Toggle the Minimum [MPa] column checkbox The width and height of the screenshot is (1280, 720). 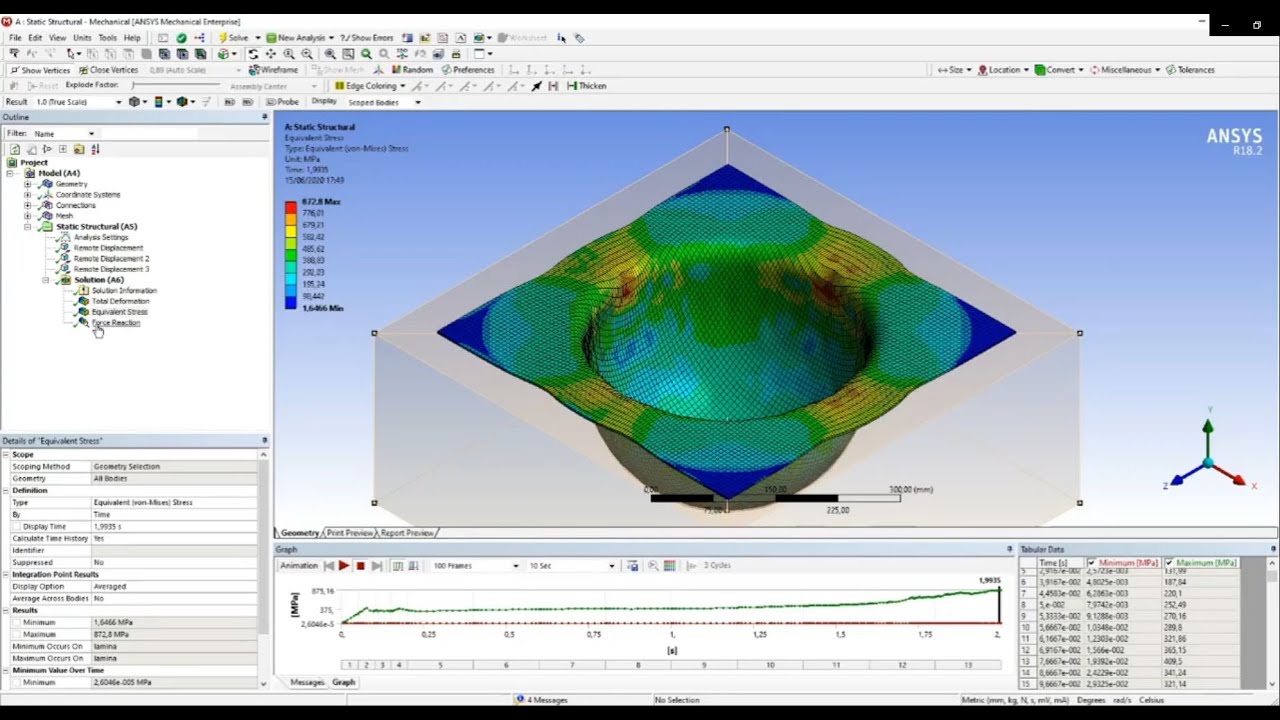click(x=1091, y=563)
